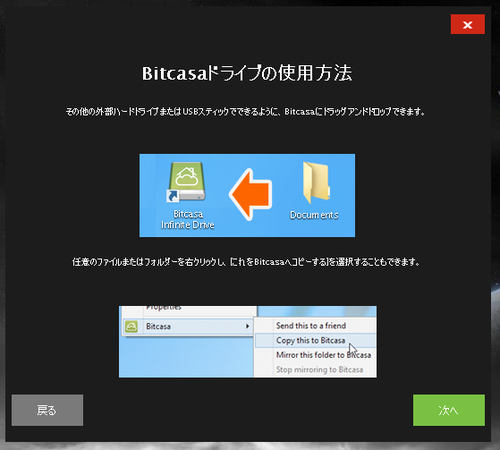
Task: Click the green 次へ (Next) button
Action: point(449,410)
